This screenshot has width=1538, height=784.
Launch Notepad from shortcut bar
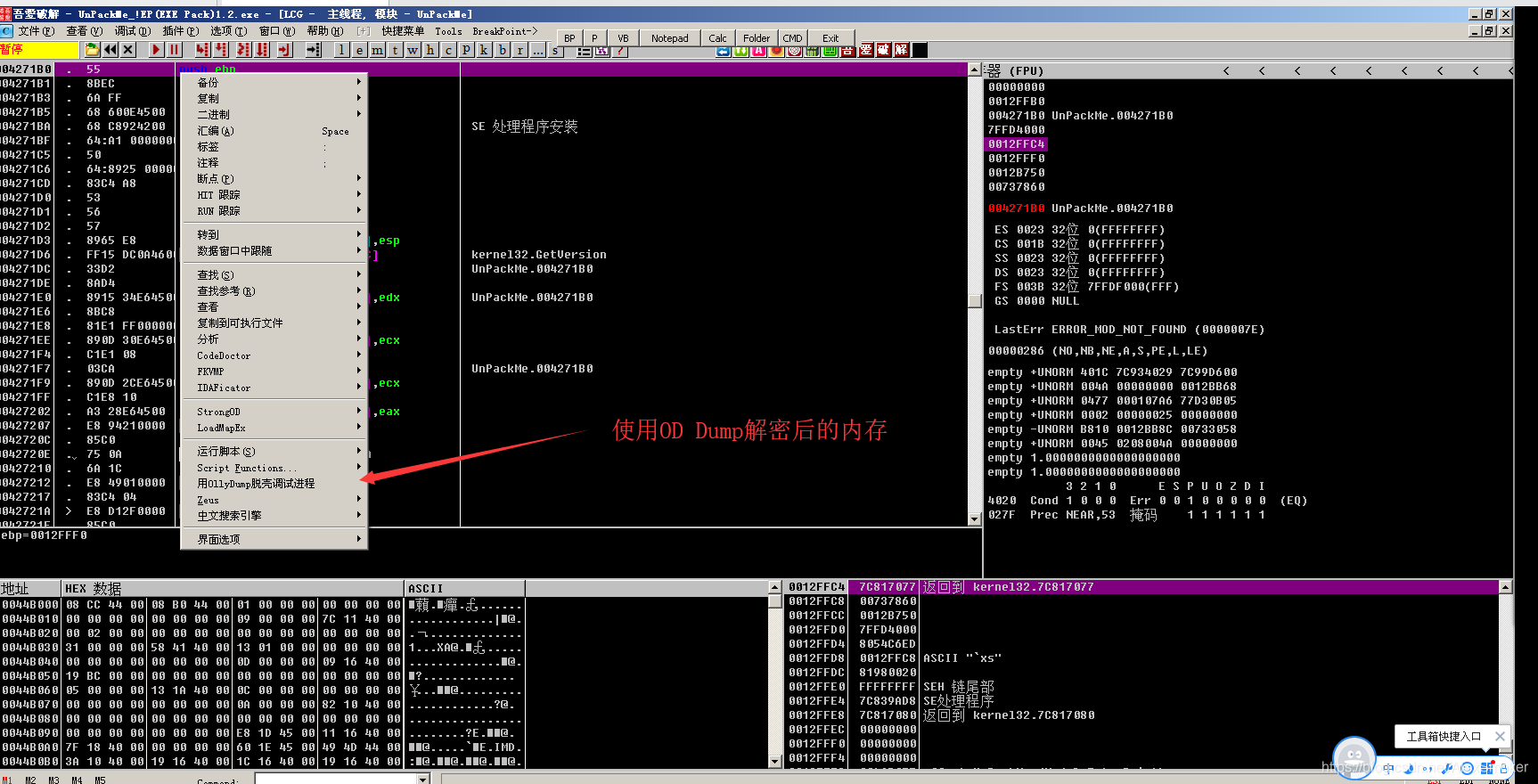(x=669, y=38)
